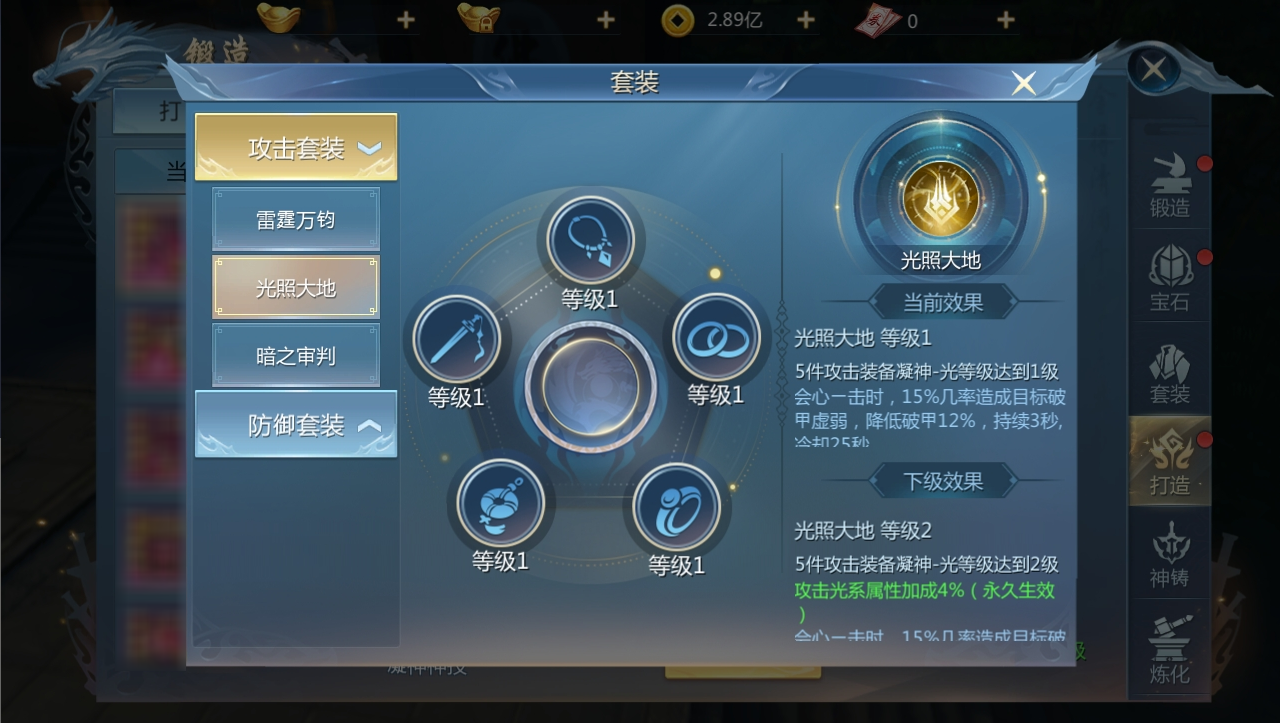
Task: Collapse the 攻击套装 category
Action: (x=296, y=147)
